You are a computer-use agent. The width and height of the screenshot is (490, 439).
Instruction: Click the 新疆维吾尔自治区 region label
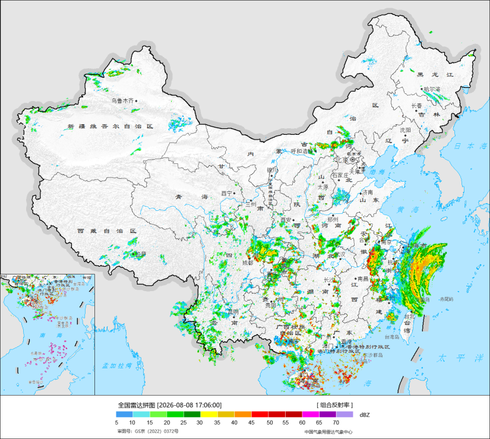coord(110,127)
